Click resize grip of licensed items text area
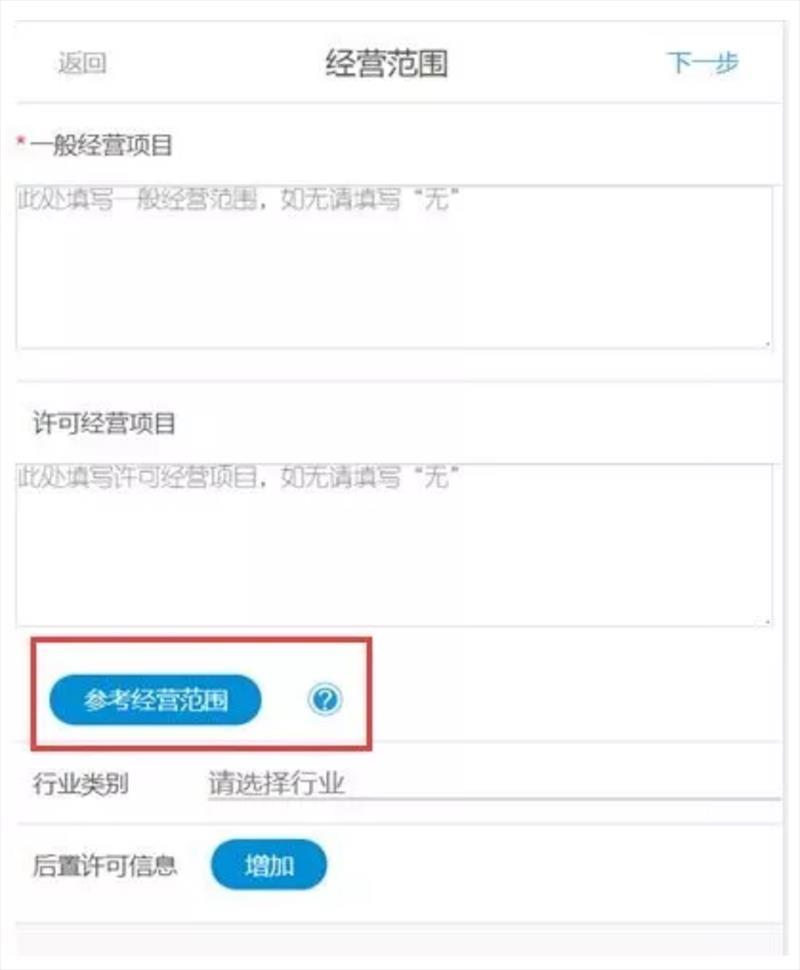The height and width of the screenshot is (970, 800). point(767,620)
